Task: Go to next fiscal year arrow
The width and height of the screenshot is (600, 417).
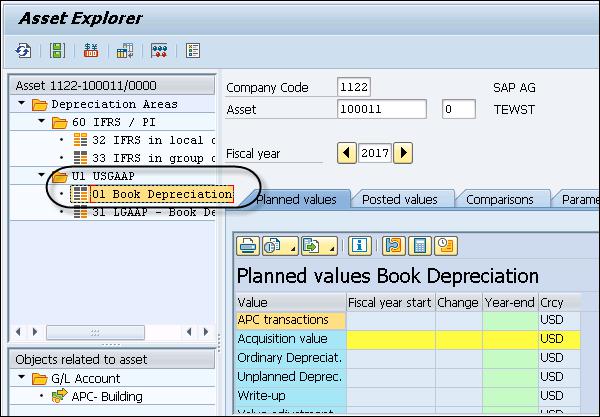Action: [x=403, y=153]
